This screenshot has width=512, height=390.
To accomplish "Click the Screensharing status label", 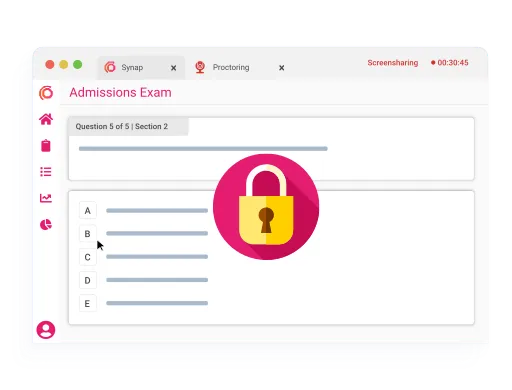I will pos(392,63).
